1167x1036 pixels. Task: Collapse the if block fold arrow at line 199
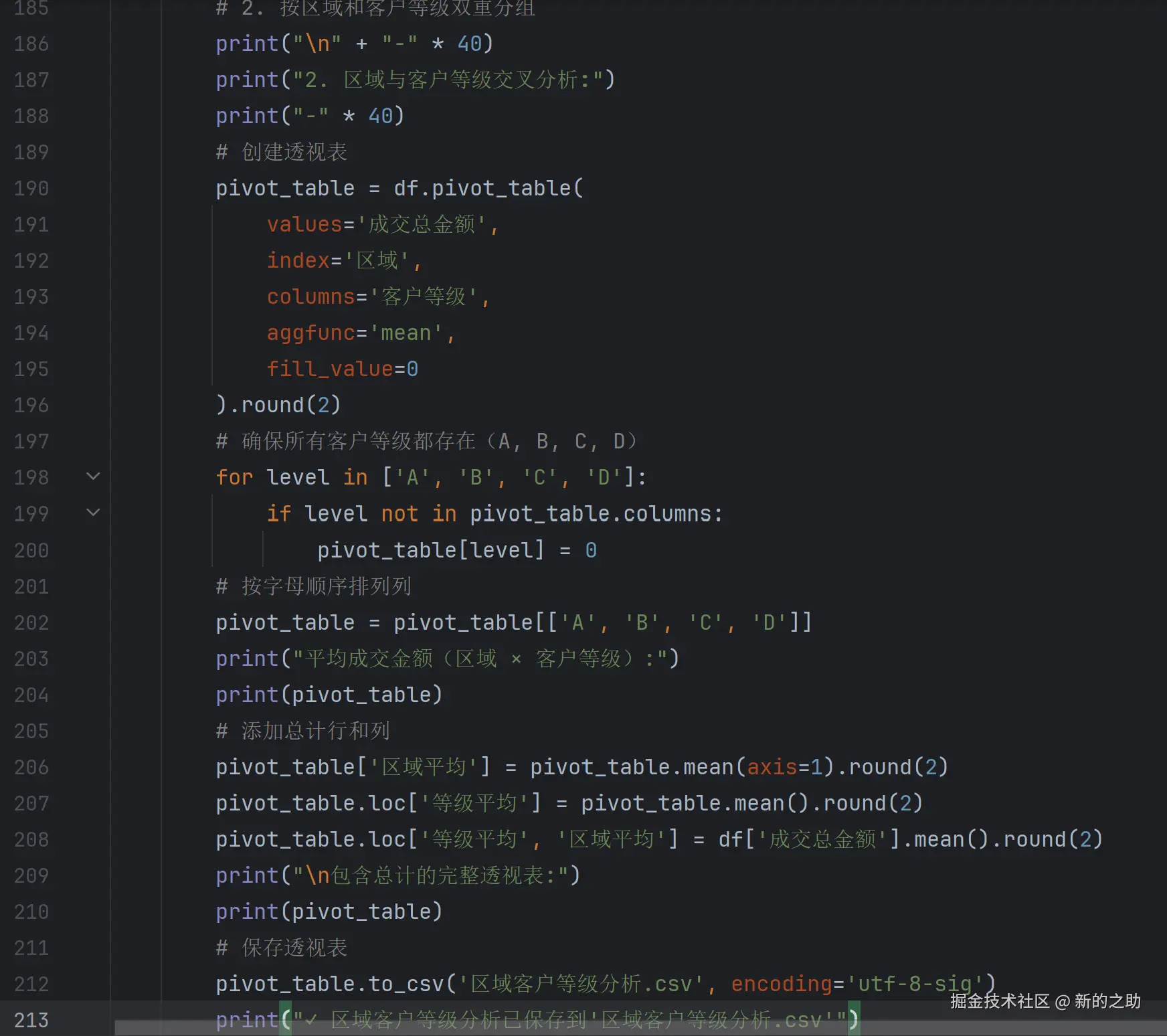click(94, 513)
